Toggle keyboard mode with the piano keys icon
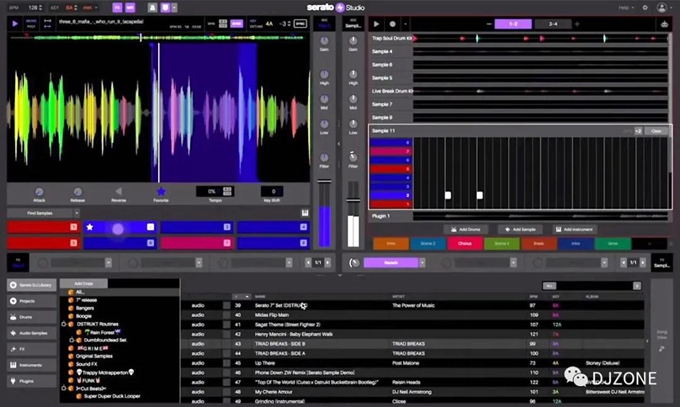Image resolution: width=680 pixels, height=407 pixels. (305, 213)
